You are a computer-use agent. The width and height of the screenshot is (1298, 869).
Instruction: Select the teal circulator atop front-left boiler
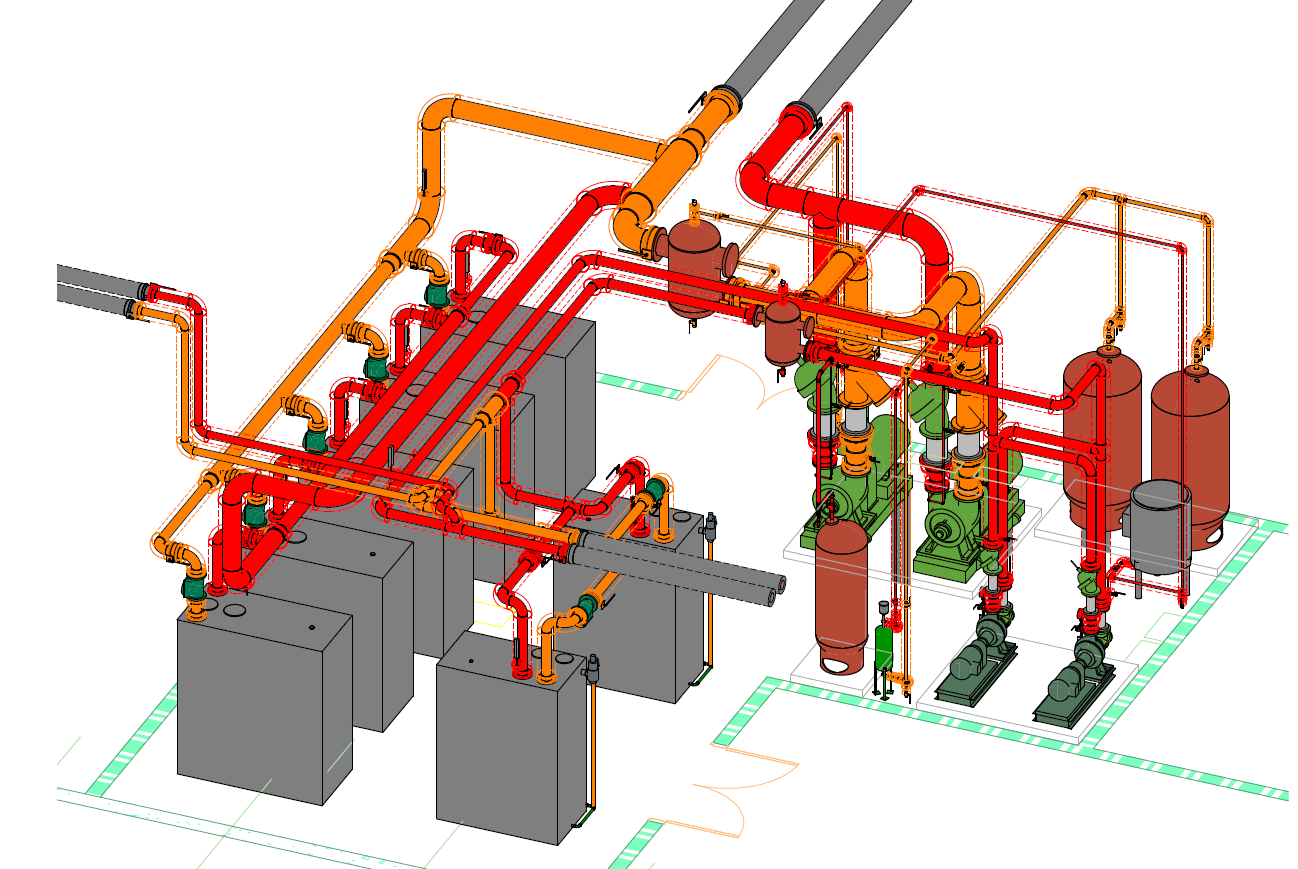(196, 587)
